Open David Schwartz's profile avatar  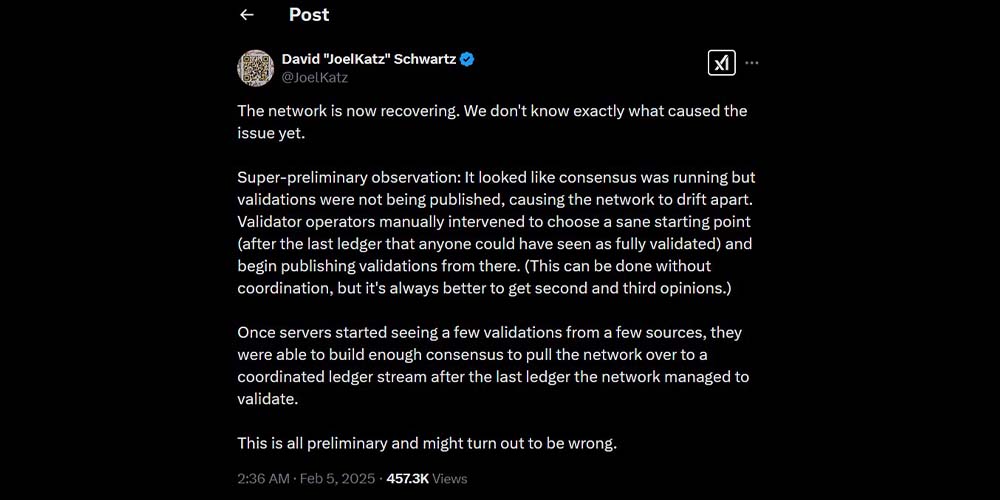coord(255,68)
